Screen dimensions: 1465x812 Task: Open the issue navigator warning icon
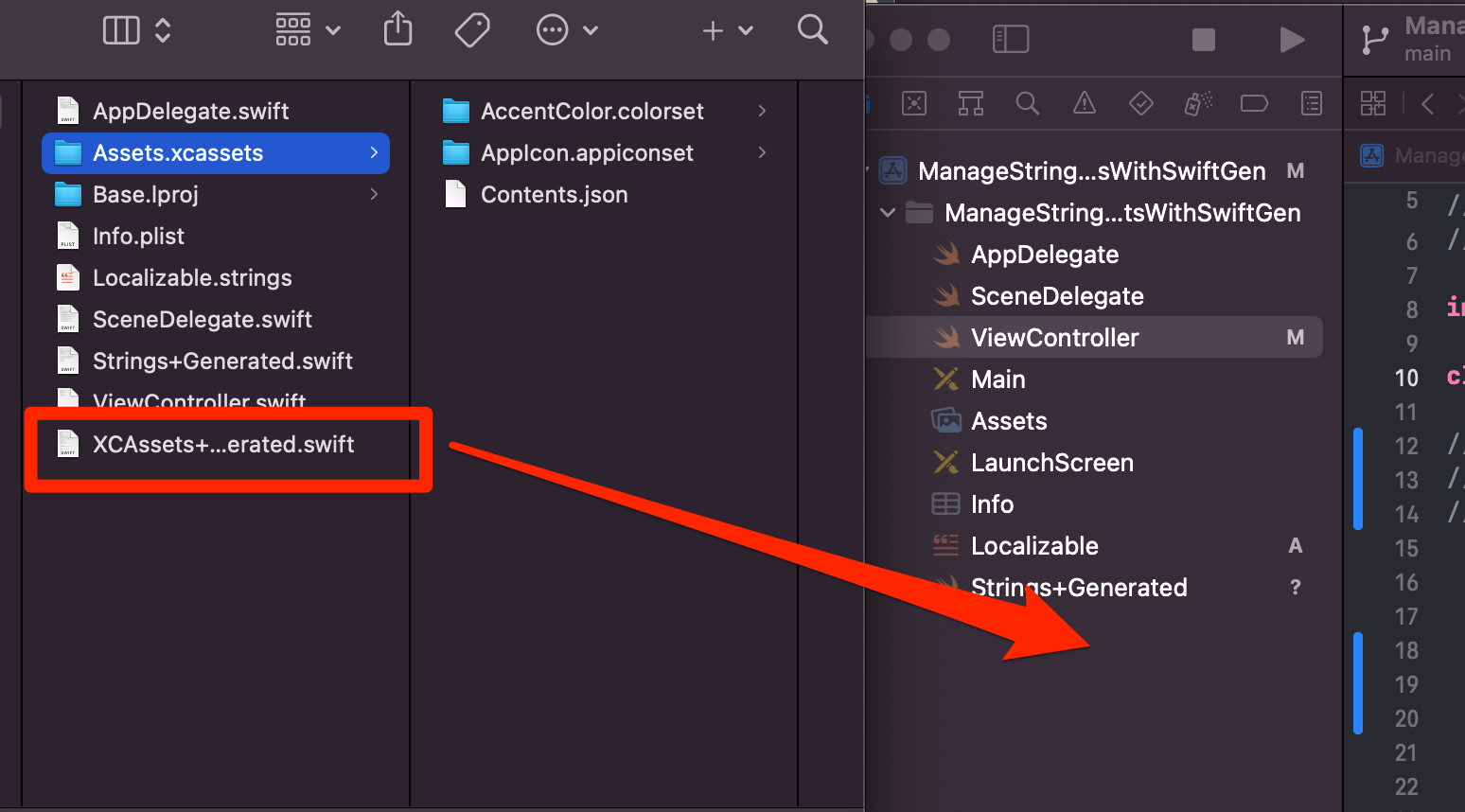tap(1085, 103)
